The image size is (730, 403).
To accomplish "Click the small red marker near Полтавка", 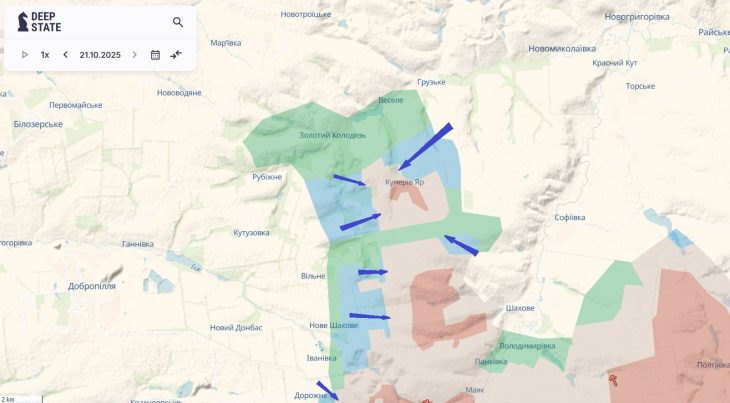I will (x=615, y=379).
